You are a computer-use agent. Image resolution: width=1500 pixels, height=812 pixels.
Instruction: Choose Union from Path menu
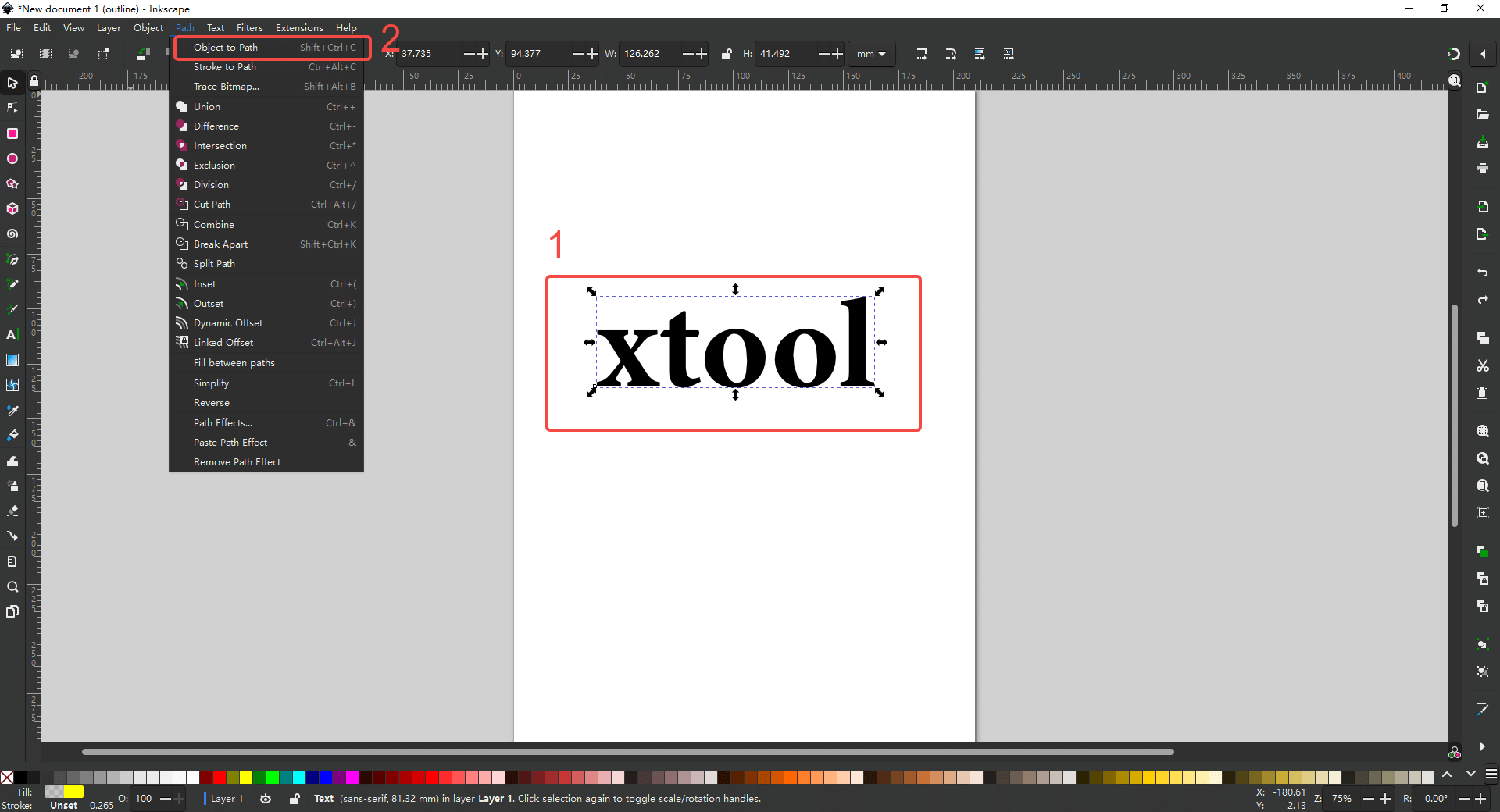point(266,107)
